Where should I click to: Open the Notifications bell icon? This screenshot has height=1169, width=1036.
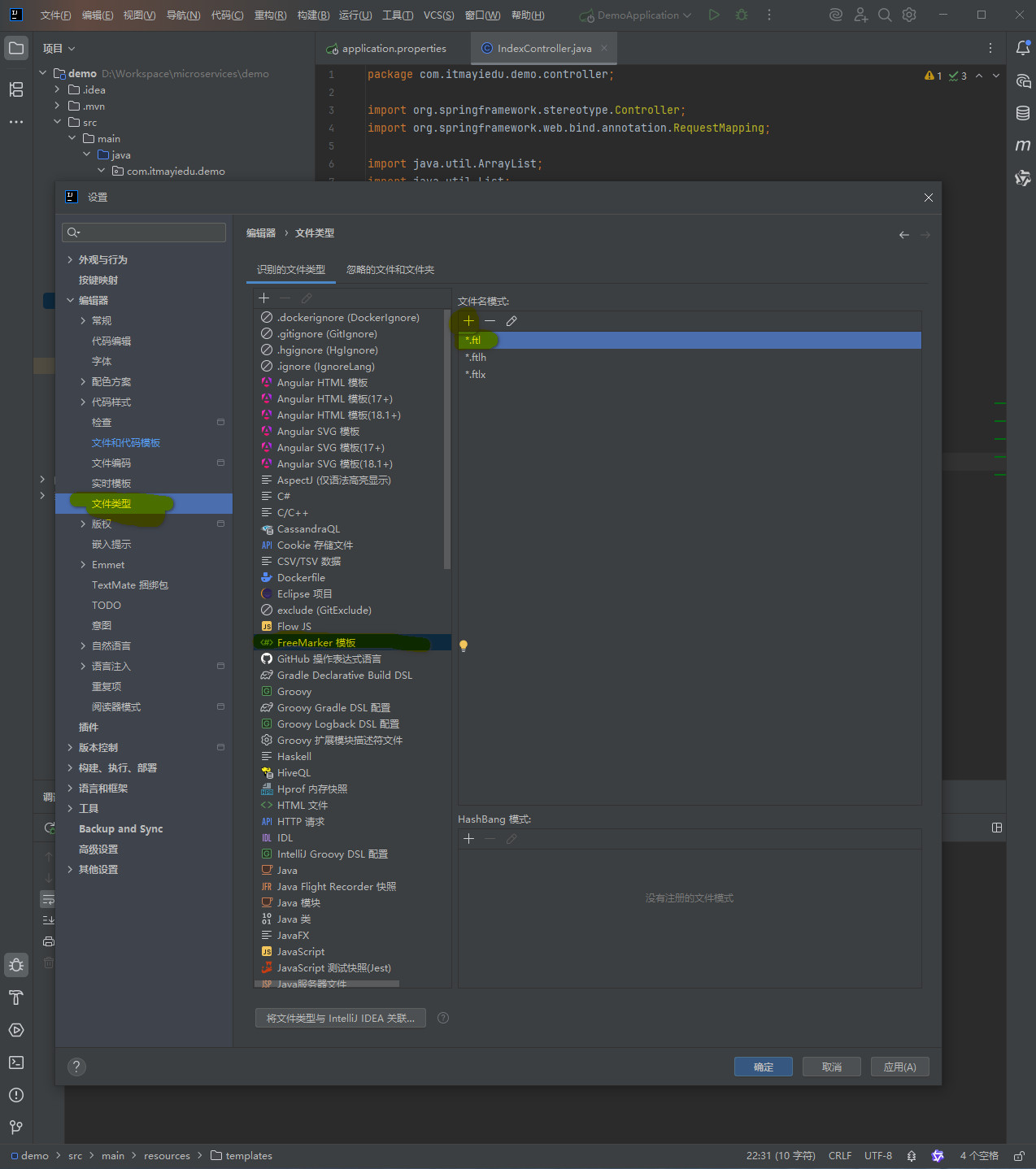click(x=1023, y=48)
